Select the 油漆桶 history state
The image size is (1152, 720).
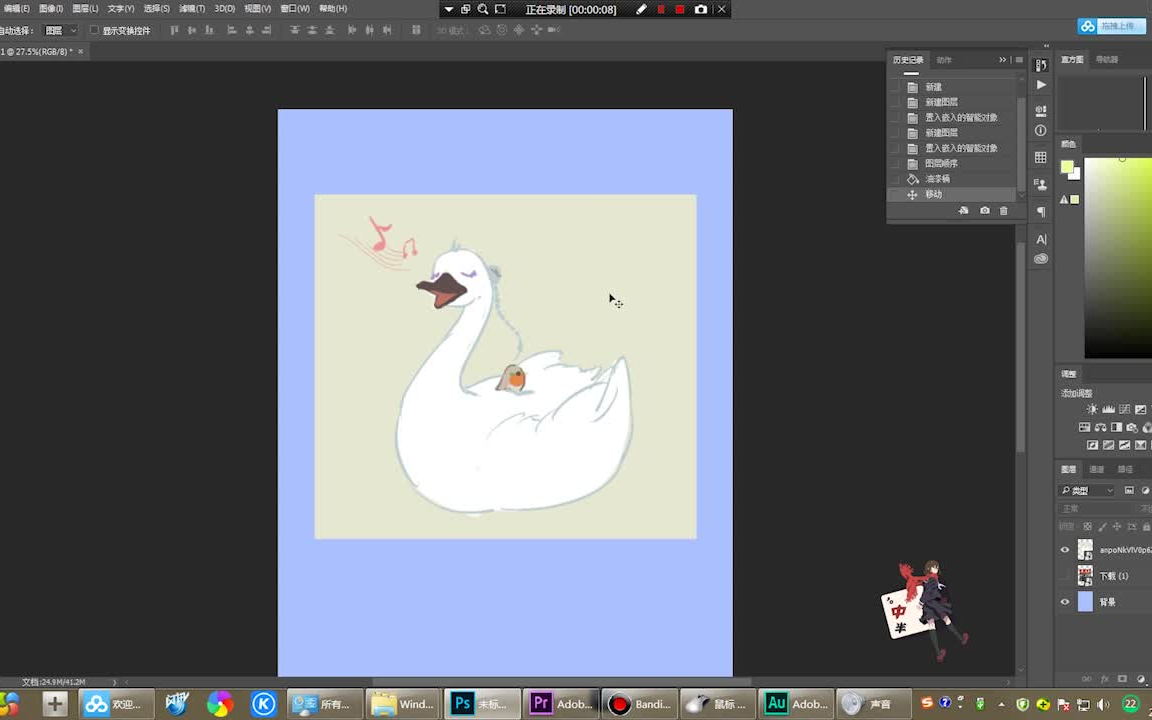(x=937, y=179)
